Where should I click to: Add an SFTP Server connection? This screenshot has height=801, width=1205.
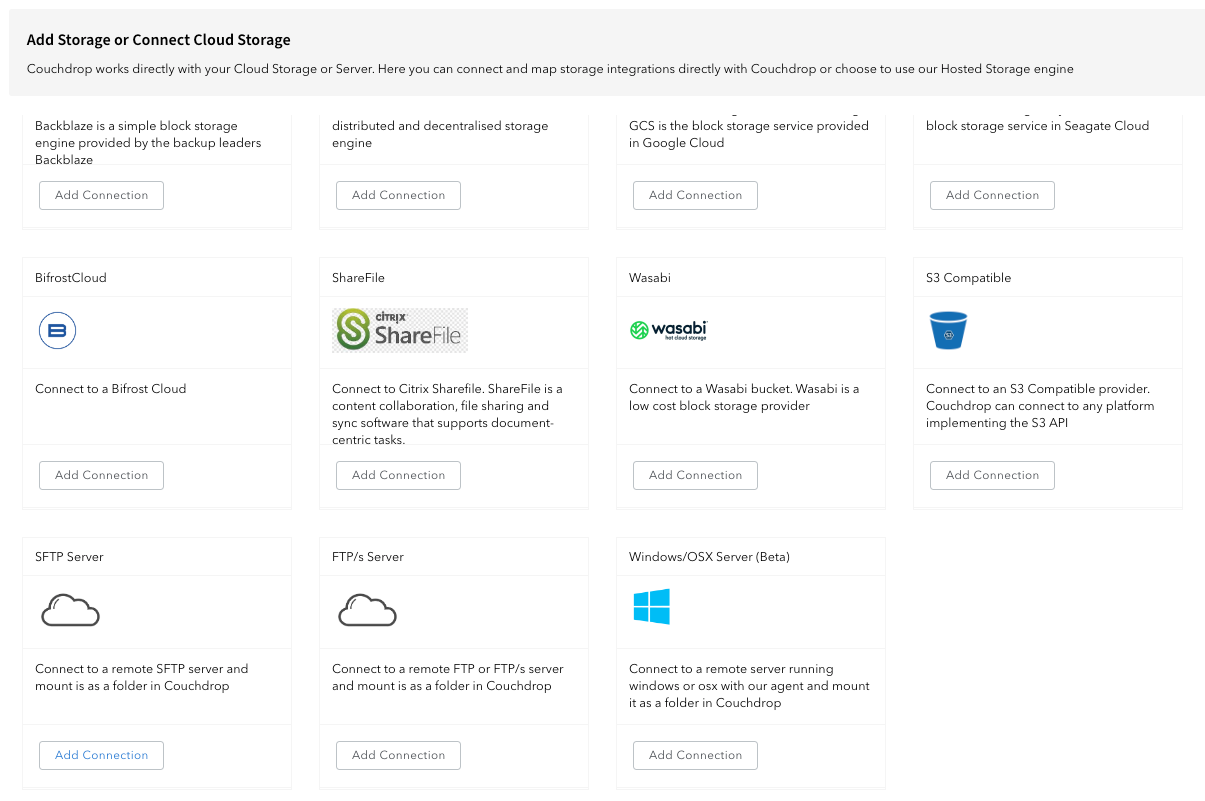click(101, 755)
